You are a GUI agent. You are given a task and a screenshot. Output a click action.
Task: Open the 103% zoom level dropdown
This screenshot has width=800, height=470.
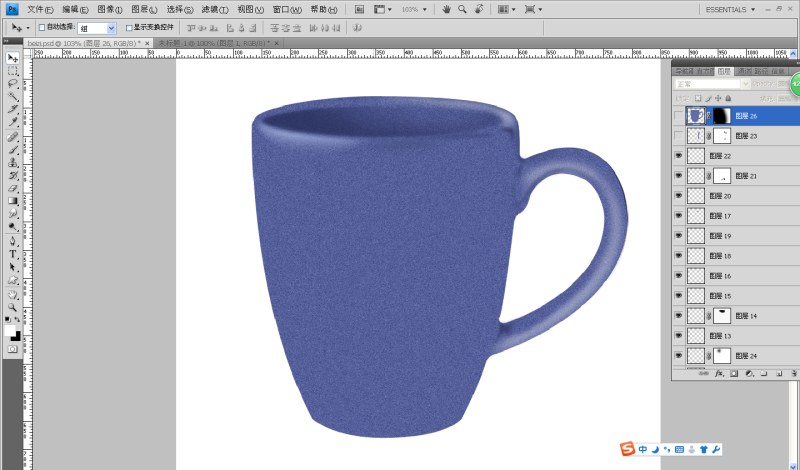(x=414, y=9)
